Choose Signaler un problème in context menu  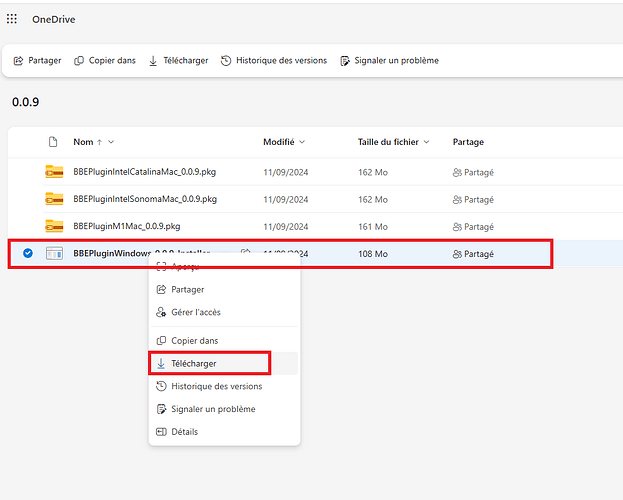pos(224,409)
